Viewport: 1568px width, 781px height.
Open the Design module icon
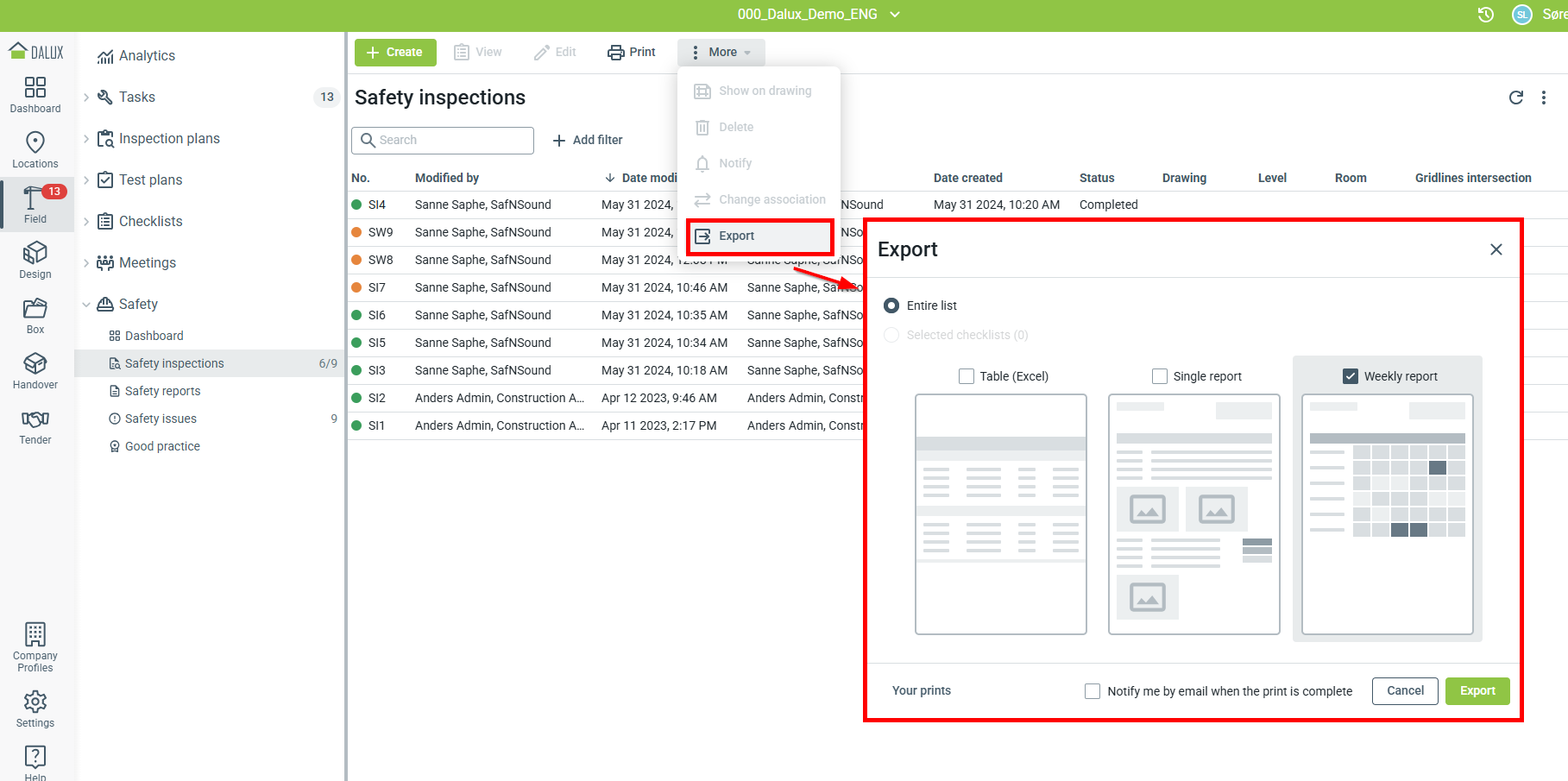[x=35, y=260]
